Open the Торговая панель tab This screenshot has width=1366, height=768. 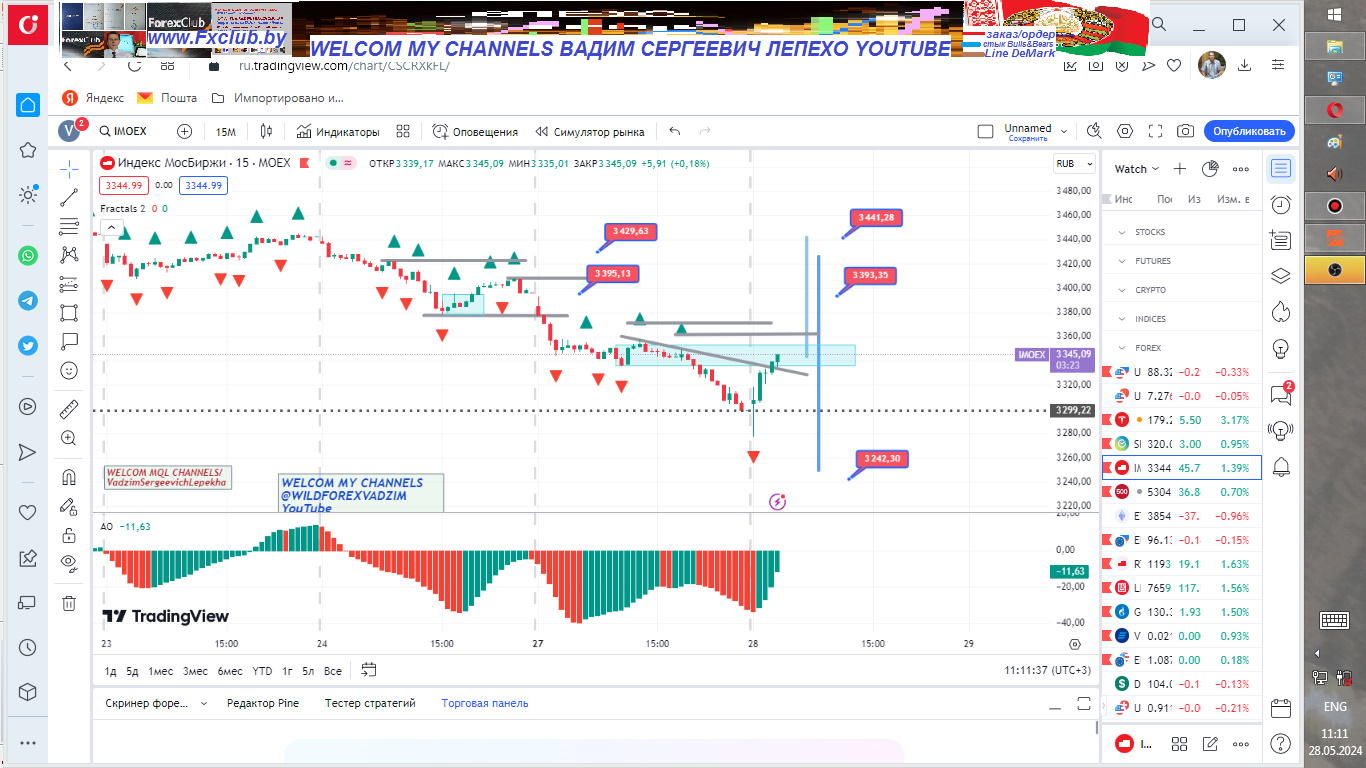click(485, 703)
